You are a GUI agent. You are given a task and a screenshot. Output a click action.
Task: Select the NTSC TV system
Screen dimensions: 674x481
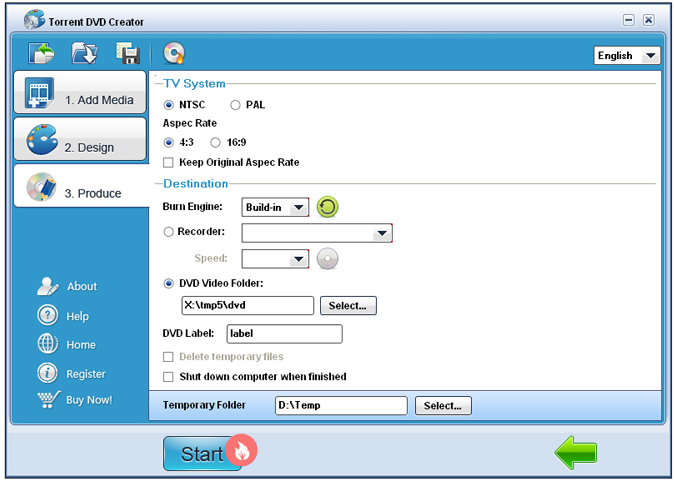168,105
